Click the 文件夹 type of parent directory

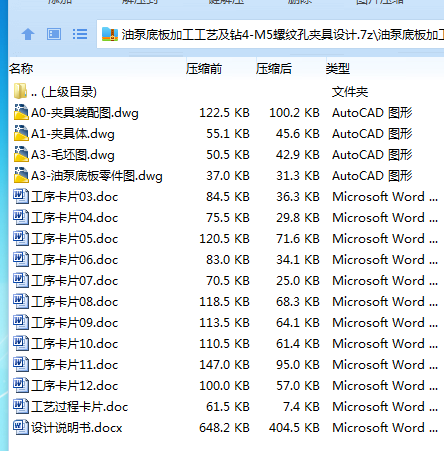(x=350, y=92)
